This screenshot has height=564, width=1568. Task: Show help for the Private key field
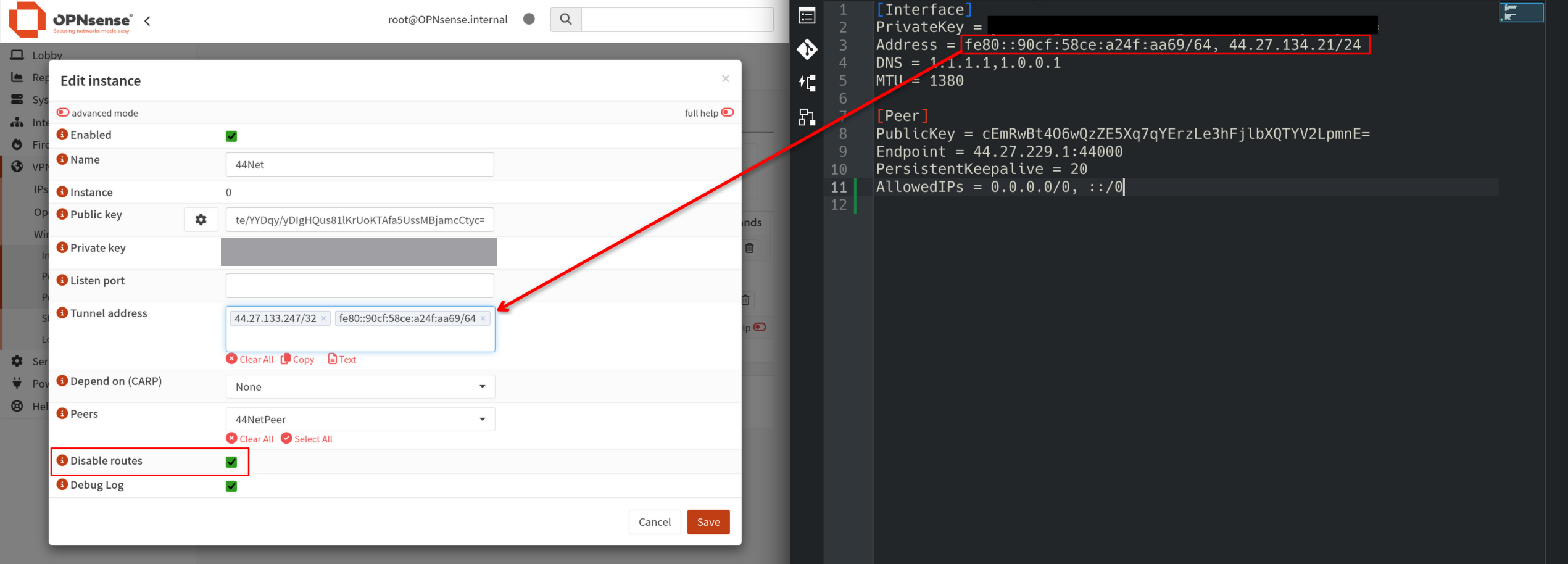coord(62,247)
